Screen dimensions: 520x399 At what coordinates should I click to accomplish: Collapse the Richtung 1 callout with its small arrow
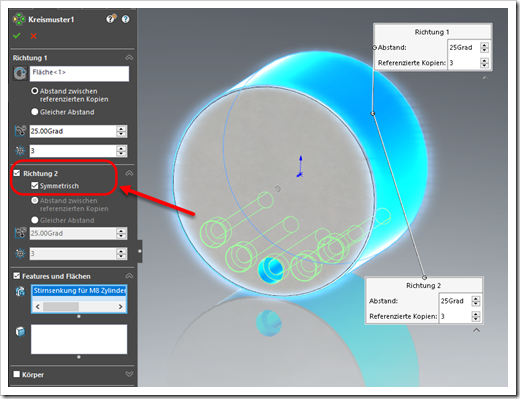pyautogui.click(x=485, y=78)
